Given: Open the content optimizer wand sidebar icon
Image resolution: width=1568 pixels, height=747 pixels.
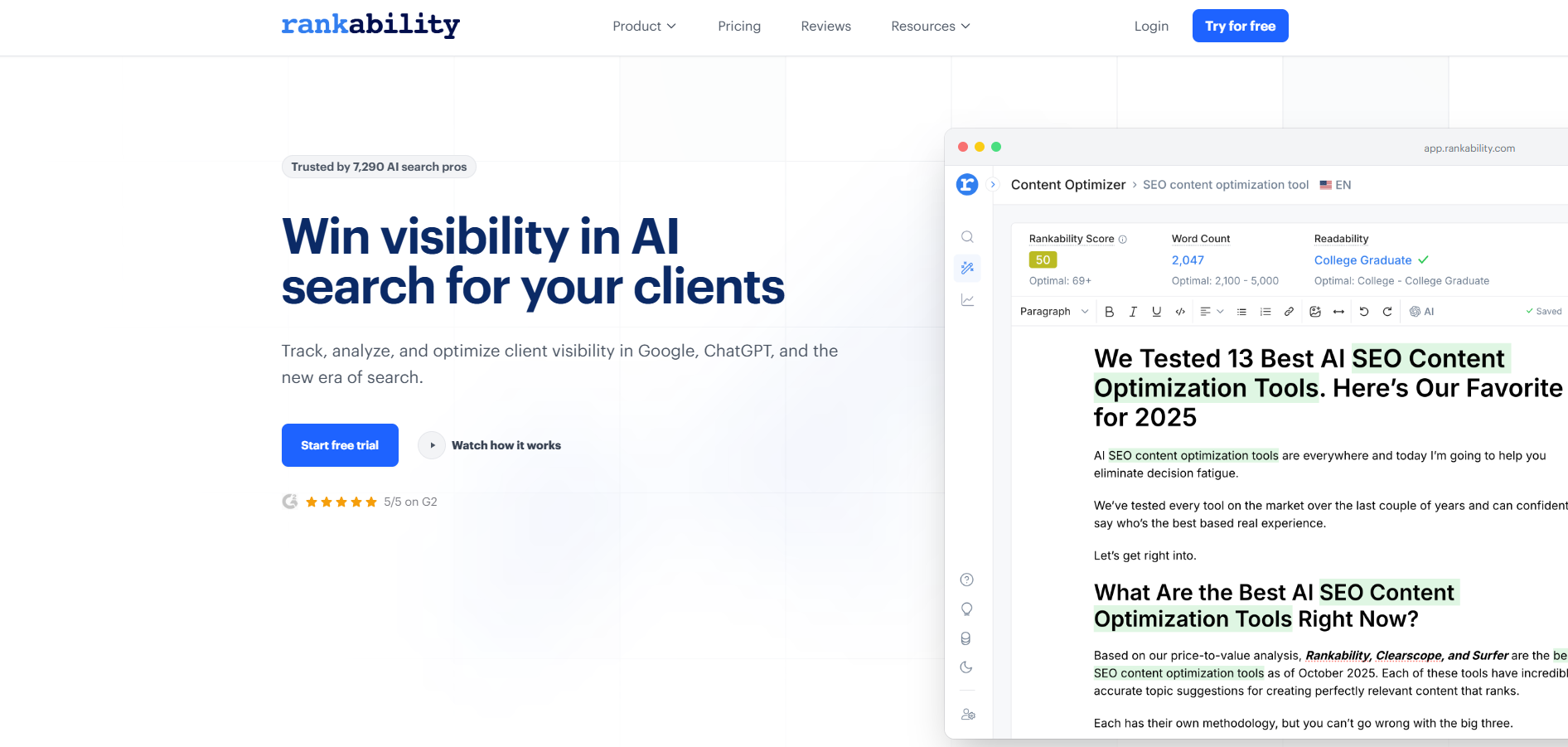Looking at the screenshot, I should pyautogui.click(x=967, y=268).
